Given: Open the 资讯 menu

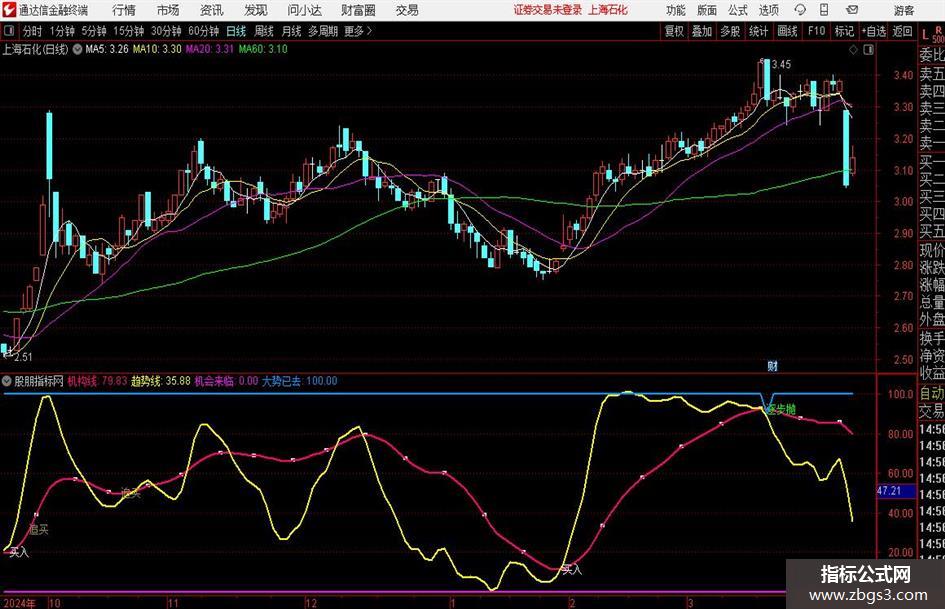Looking at the screenshot, I should (211, 10).
